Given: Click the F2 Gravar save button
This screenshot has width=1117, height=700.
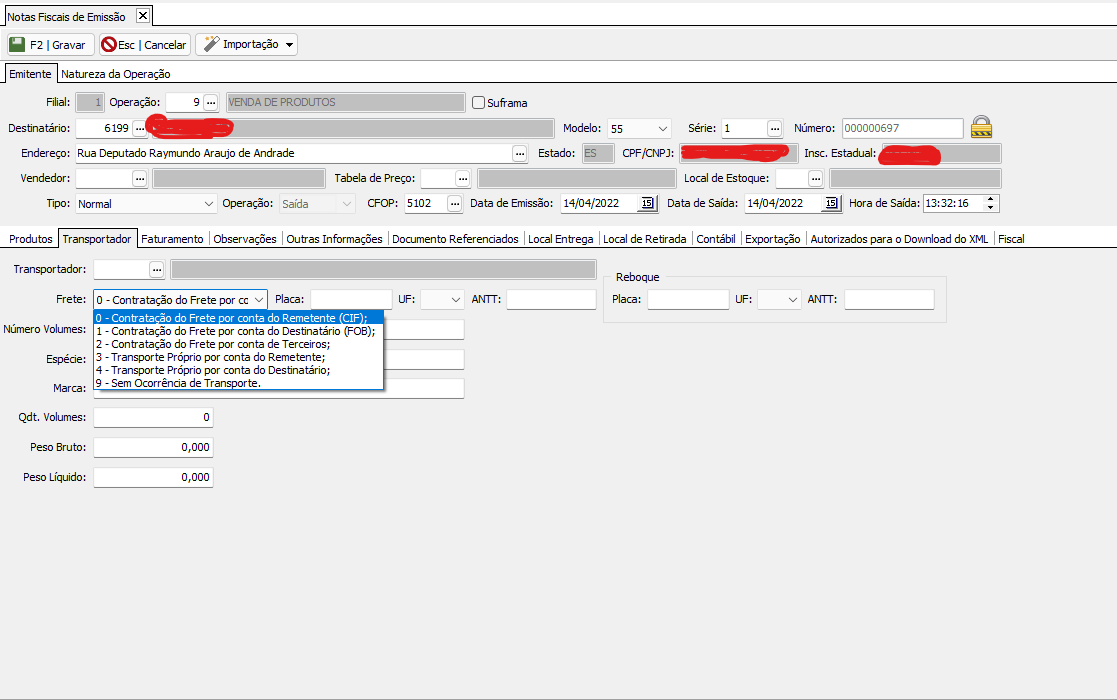Looking at the screenshot, I should point(49,45).
